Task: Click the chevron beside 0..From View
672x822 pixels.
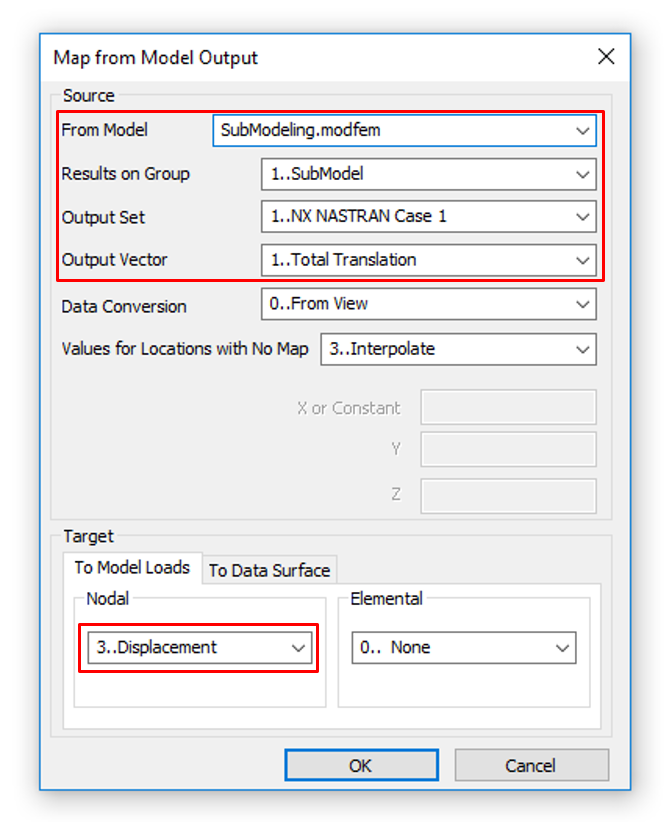Action: (582, 304)
